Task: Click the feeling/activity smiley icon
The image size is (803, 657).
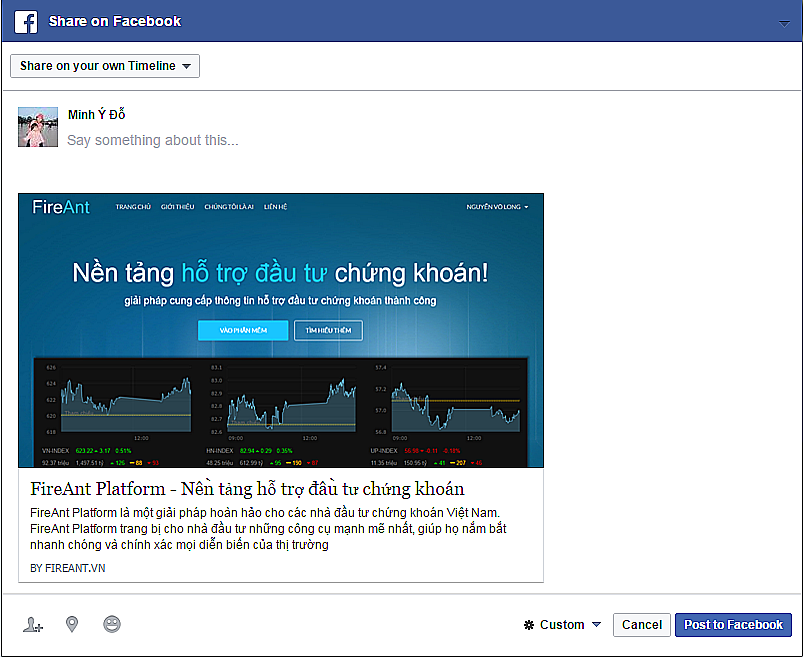Action: click(112, 624)
